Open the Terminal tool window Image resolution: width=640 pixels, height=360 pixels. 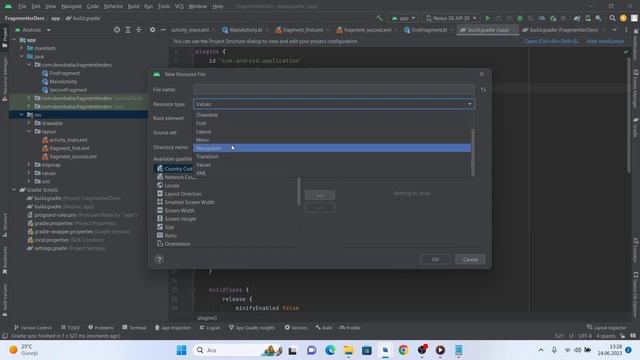134,328
